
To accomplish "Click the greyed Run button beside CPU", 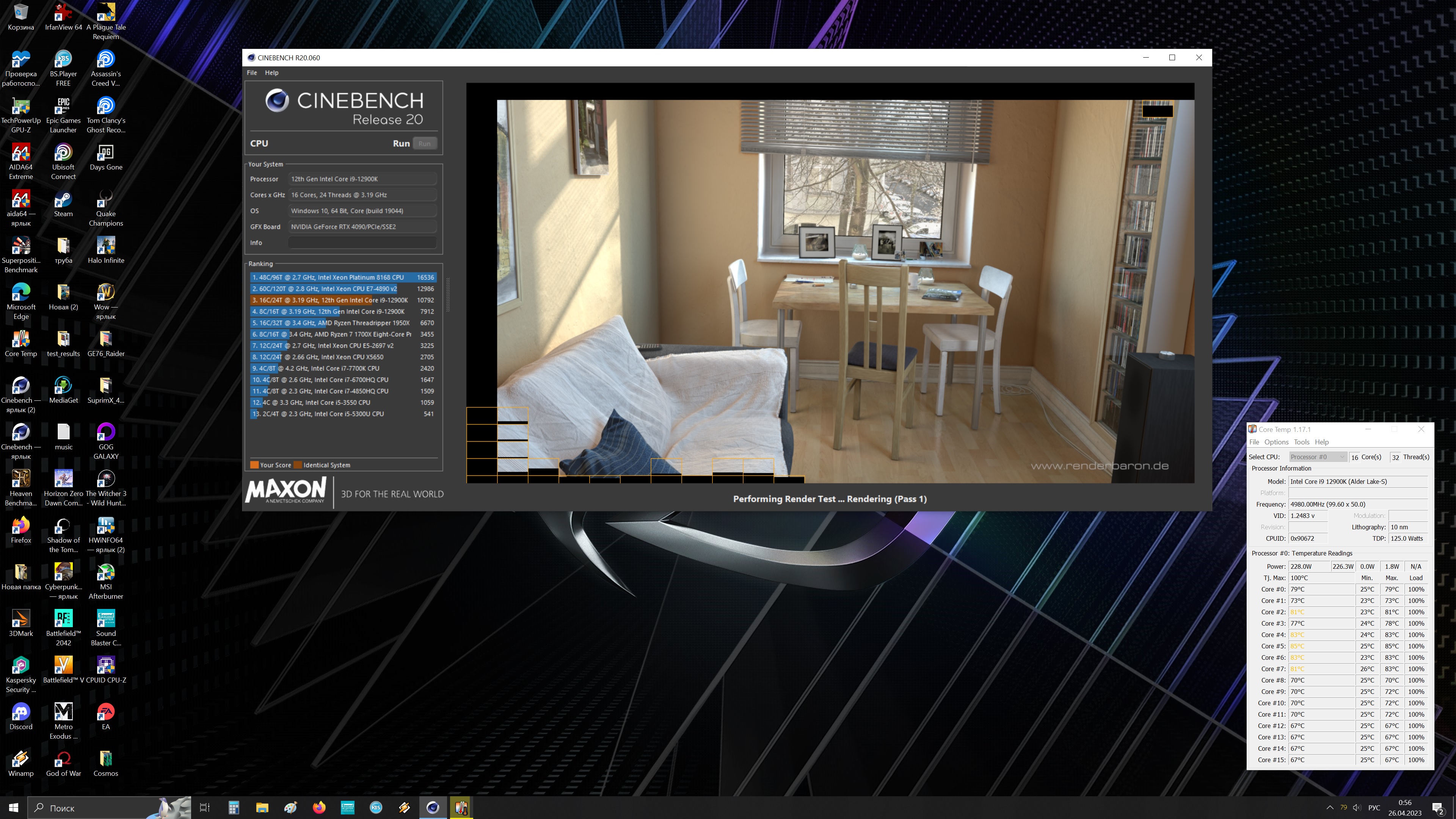I will pos(425,144).
